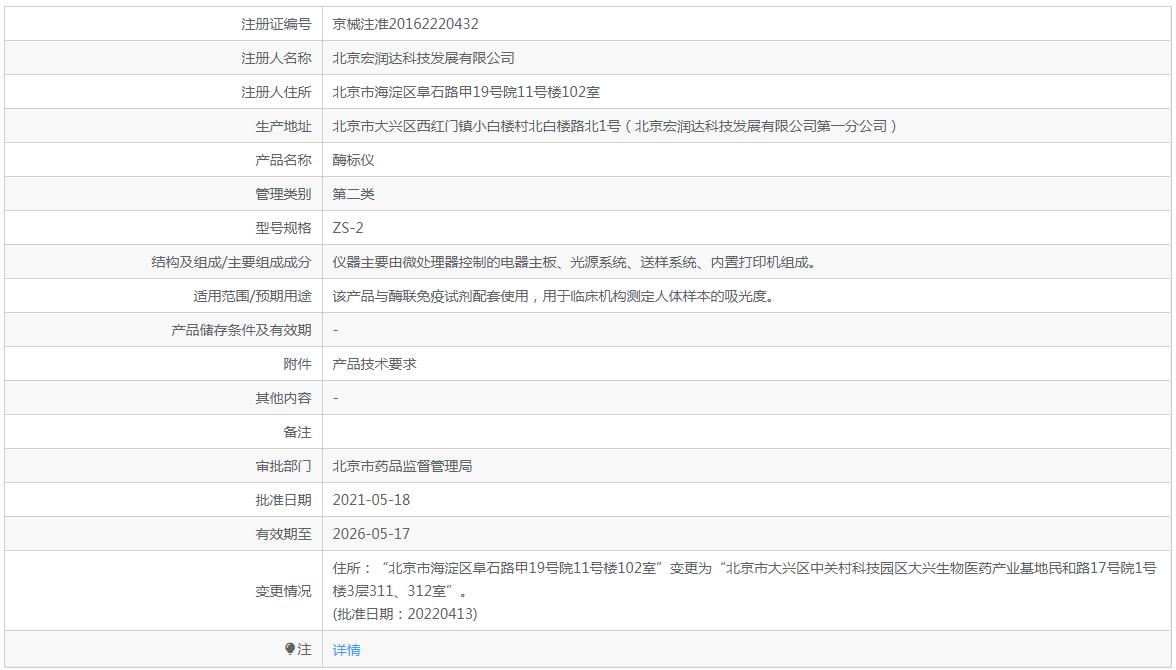Click the 有效期至 label
Image resolution: width=1176 pixels, height=670 pixels.
pos(283,533)
